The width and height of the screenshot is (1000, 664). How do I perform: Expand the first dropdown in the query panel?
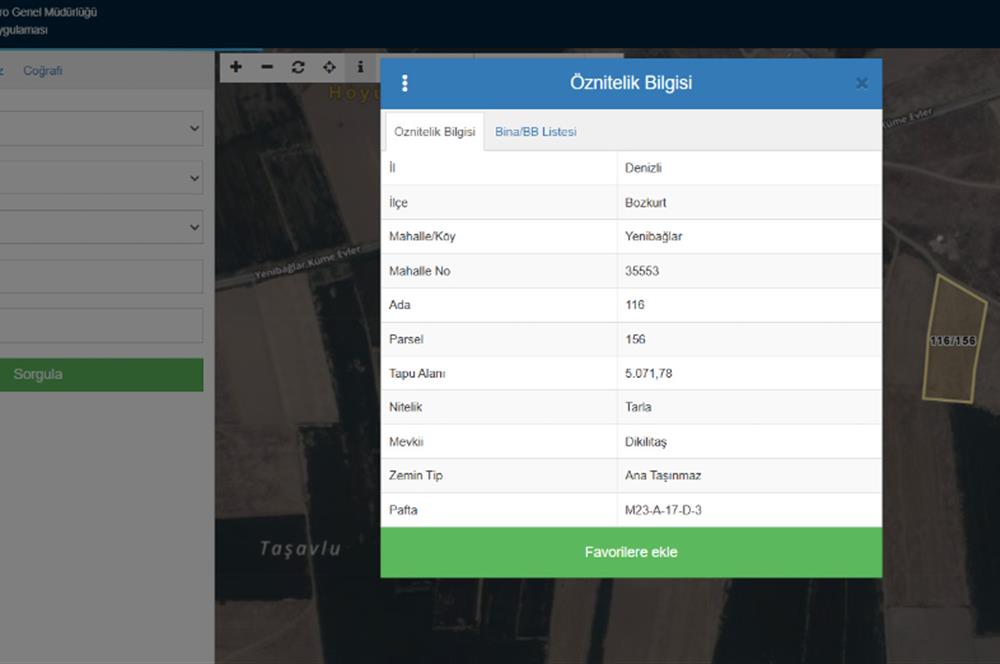(100, 128)
